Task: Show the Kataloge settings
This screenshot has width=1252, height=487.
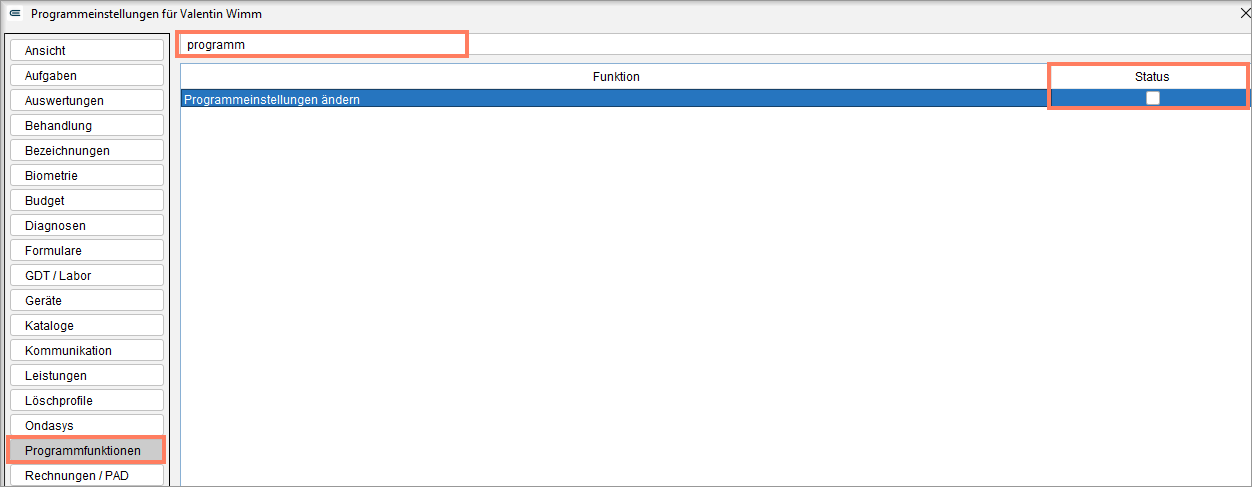Action: tap(87, 325)
